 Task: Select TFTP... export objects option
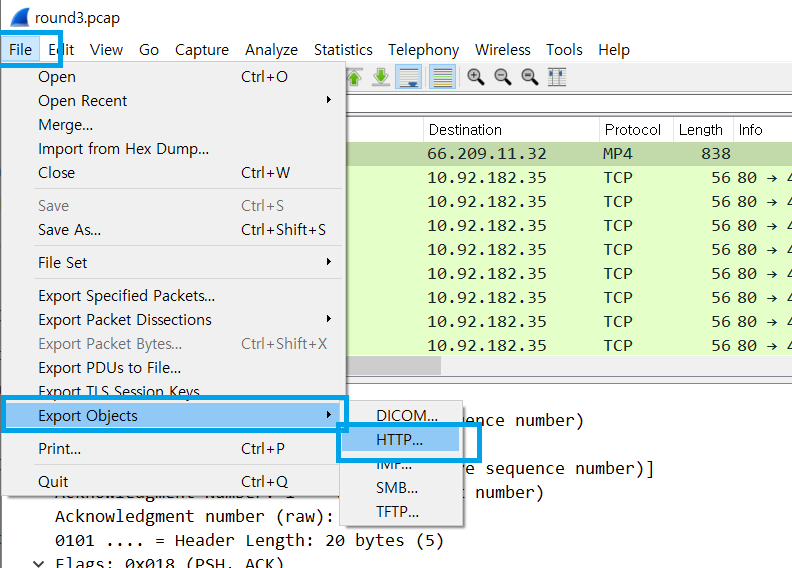pos(401,512)
